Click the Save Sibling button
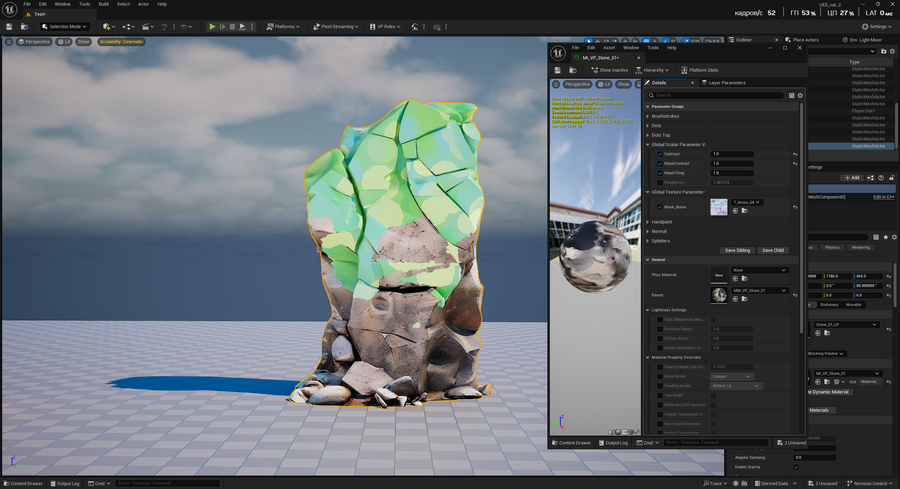900x489 pixels. [x=737, y=250]
